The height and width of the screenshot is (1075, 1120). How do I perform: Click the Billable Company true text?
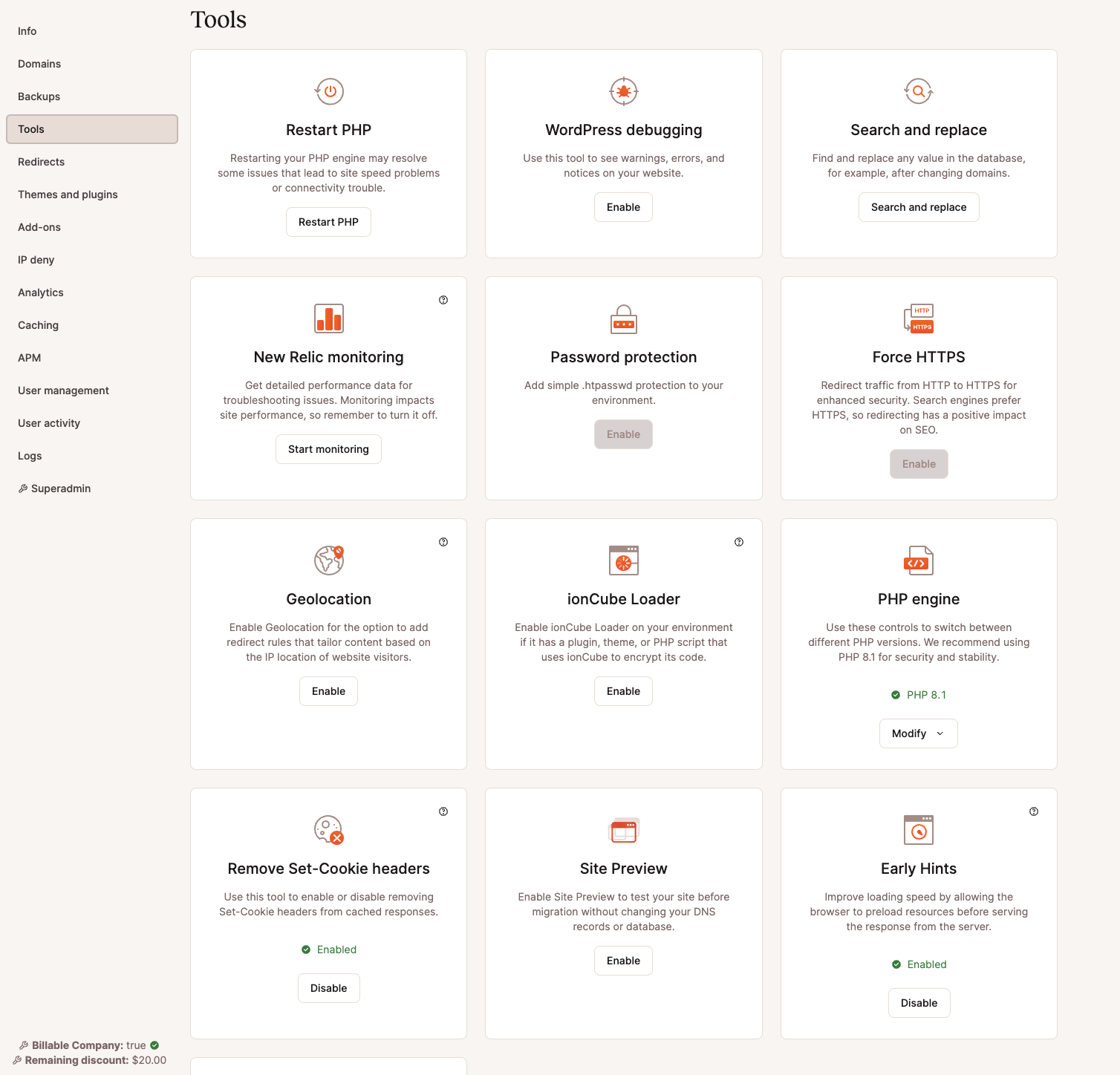tap(89, 1045)
